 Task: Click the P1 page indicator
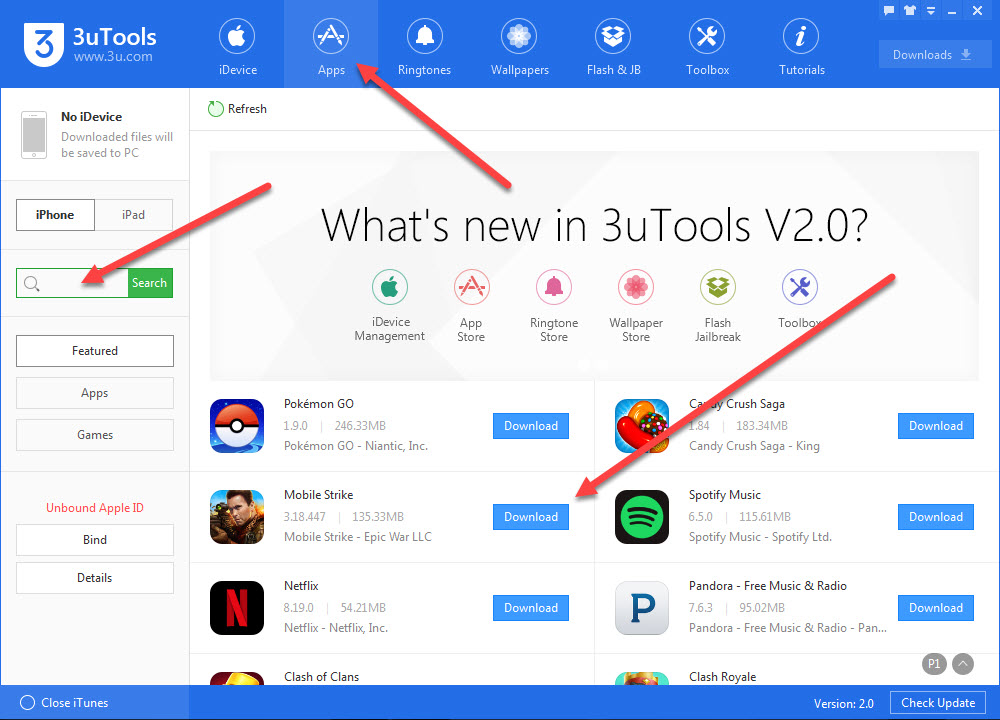point(934,664)
